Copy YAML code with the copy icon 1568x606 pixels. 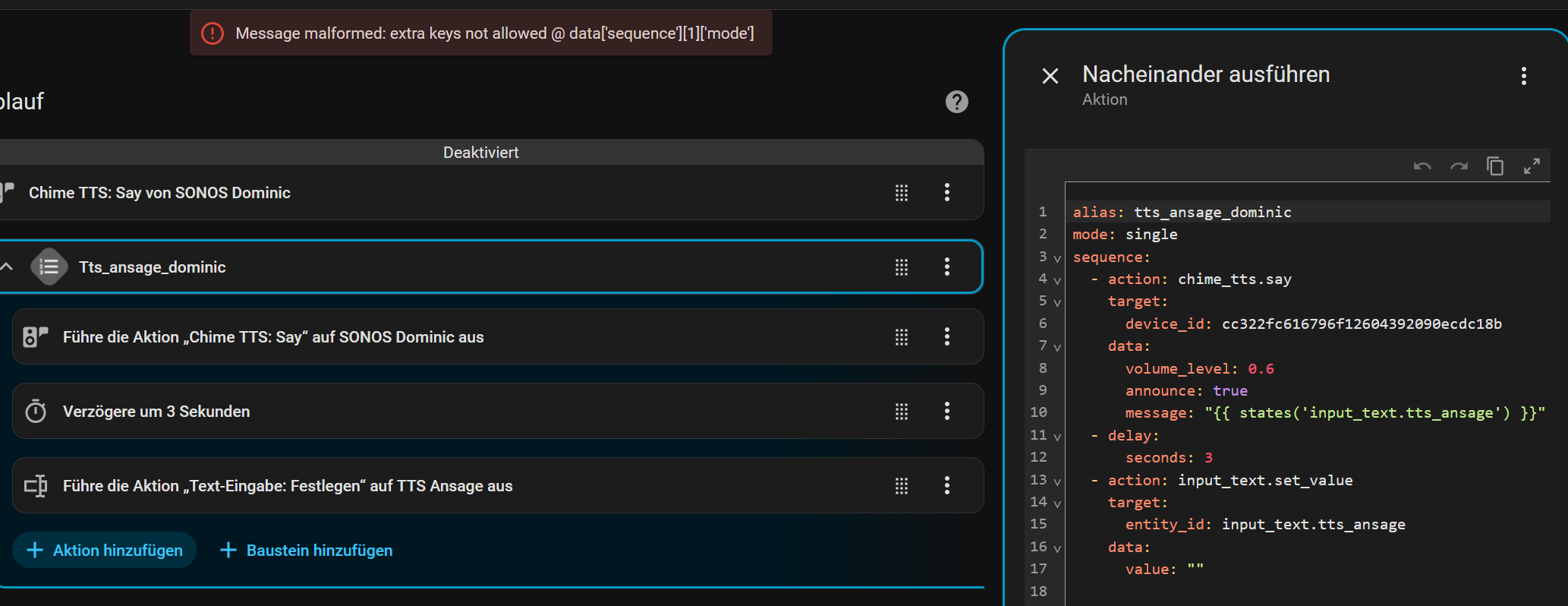[x=1495, y=166]
